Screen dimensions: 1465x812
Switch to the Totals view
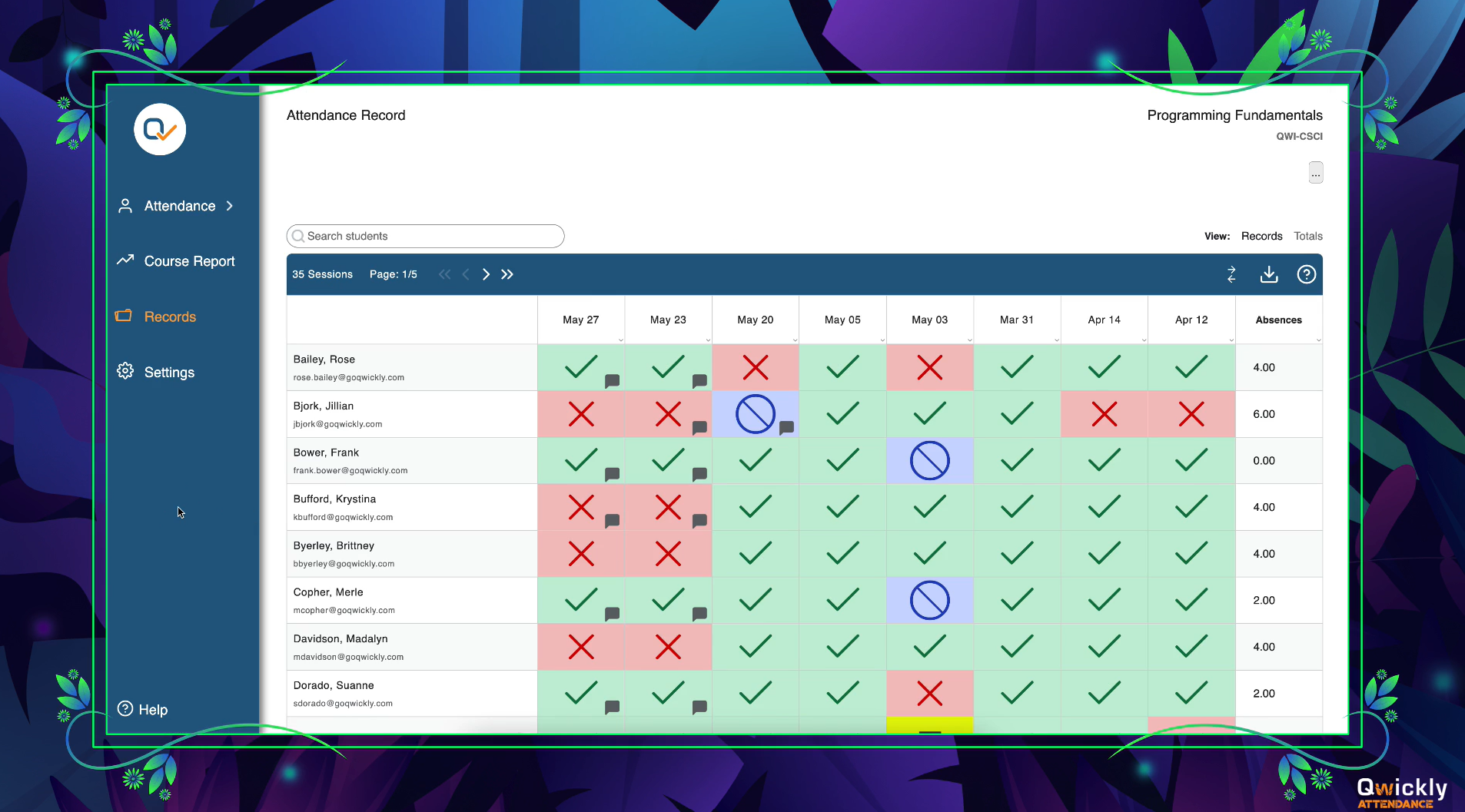[x=1307, y=236]
